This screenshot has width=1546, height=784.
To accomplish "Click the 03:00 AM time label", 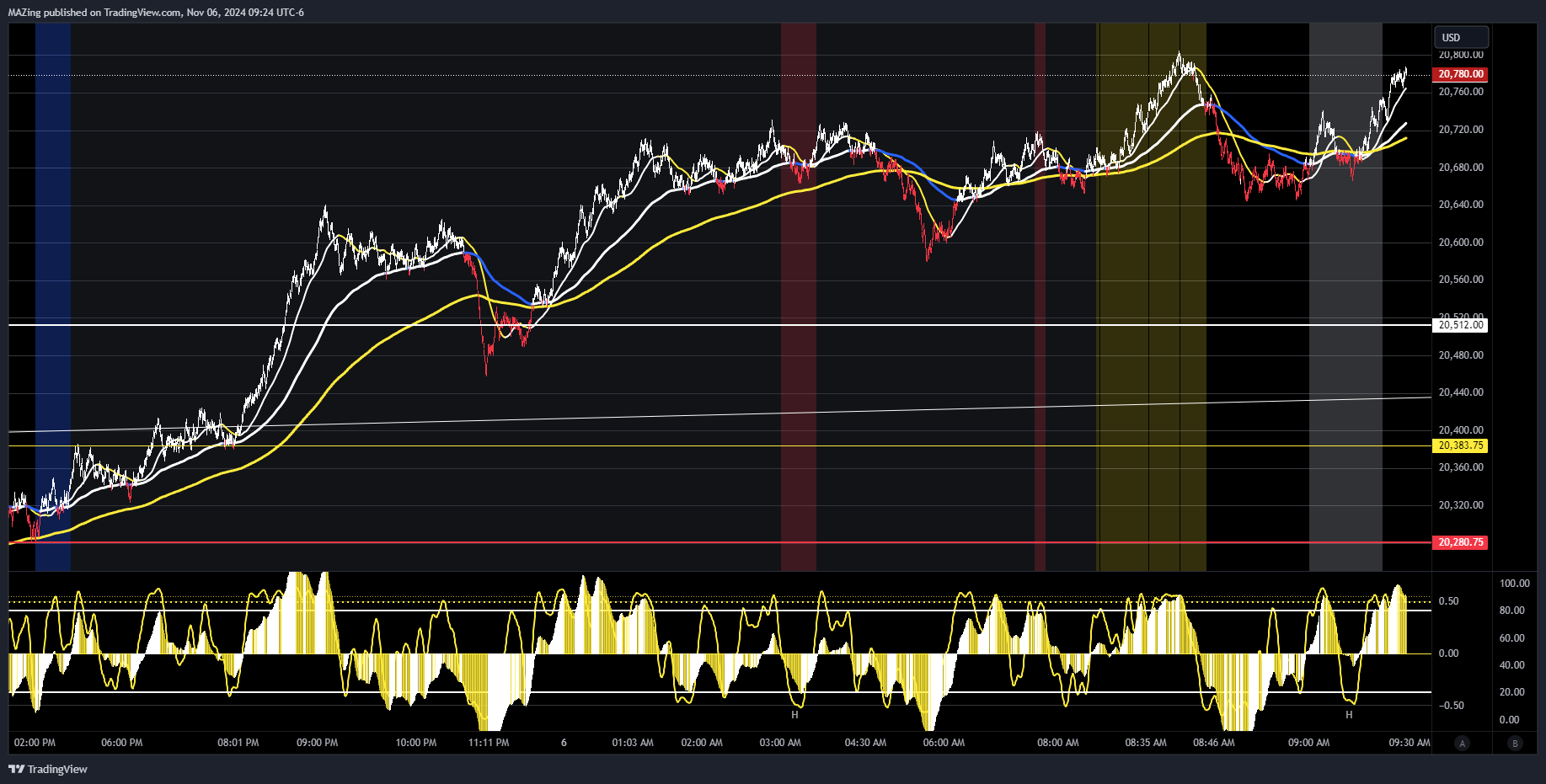I will (780, 743).
